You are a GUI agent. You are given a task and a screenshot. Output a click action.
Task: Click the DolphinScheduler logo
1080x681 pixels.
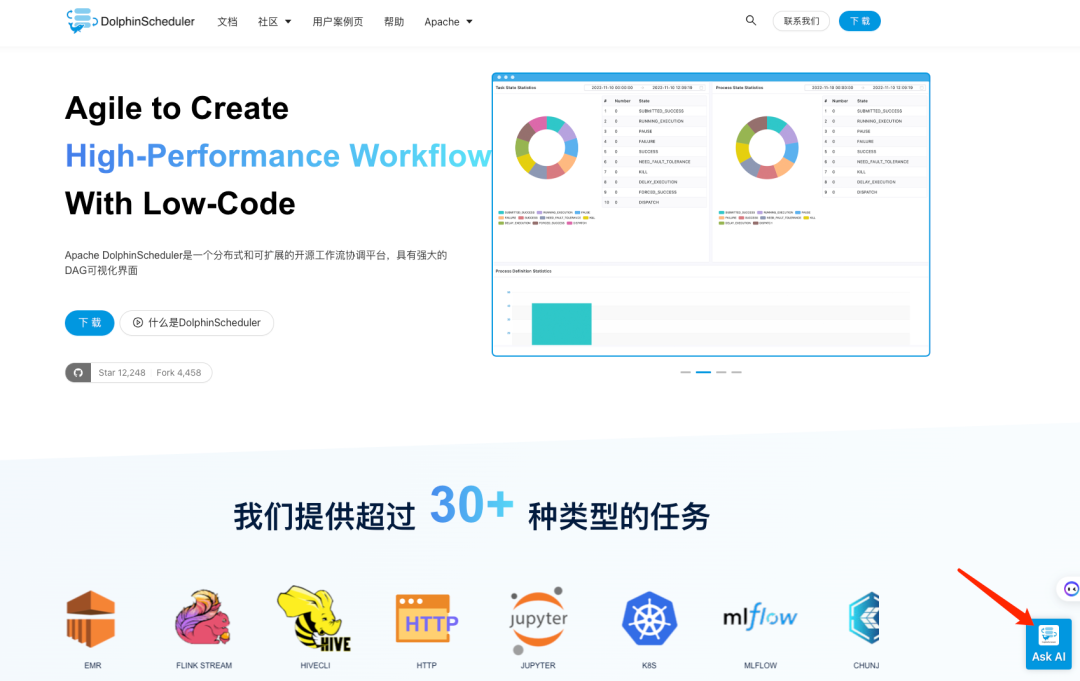pyautogui.click(x=131, y=21)
